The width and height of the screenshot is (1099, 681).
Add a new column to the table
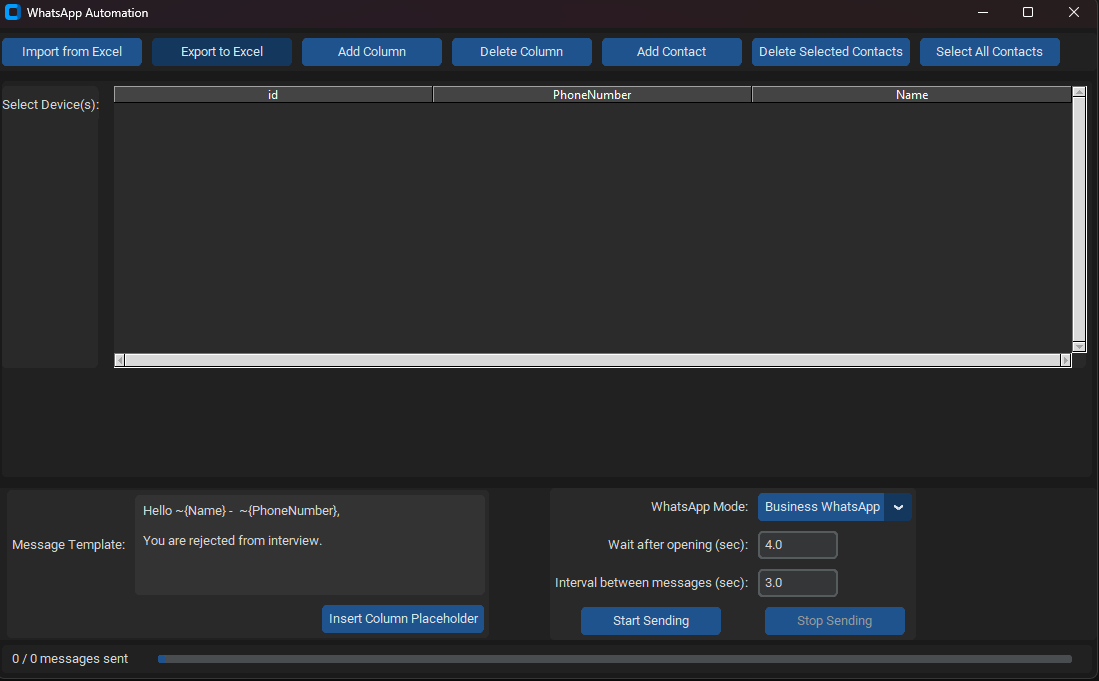[x=372, y=52]
